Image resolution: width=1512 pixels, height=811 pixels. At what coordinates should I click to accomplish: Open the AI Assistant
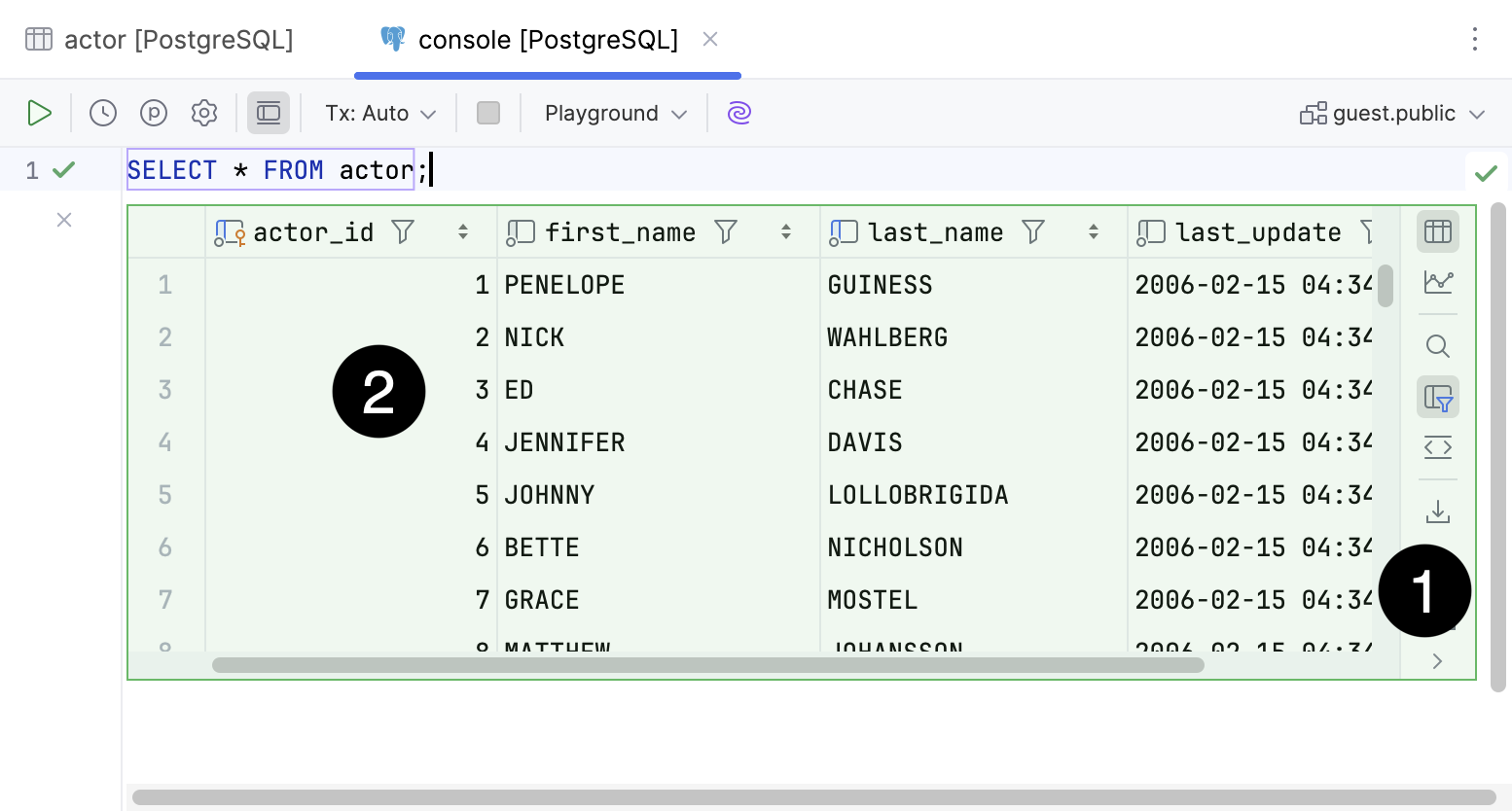click(x=738, y=113)
